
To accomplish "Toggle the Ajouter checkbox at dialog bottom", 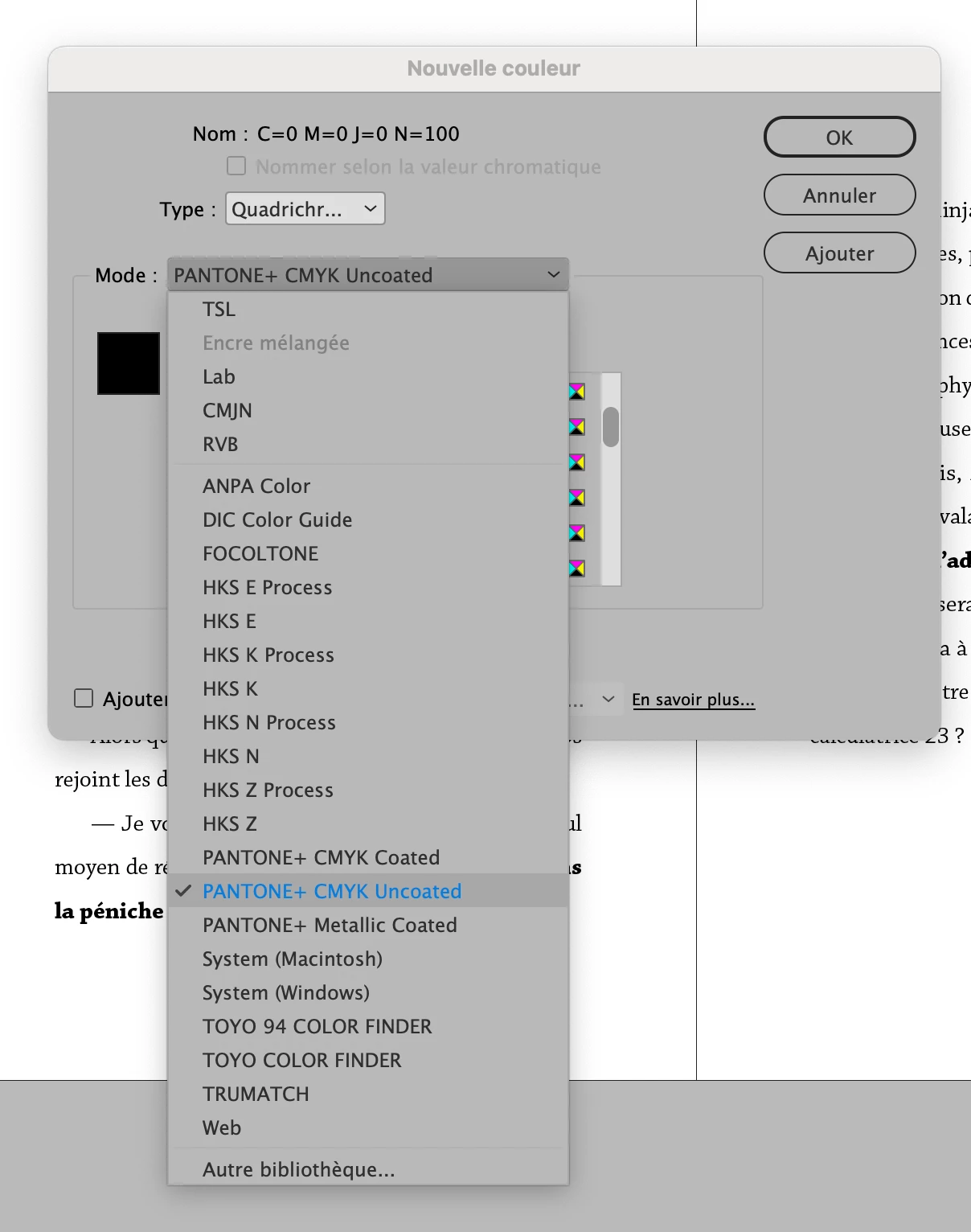I will [x=84, y=698].
